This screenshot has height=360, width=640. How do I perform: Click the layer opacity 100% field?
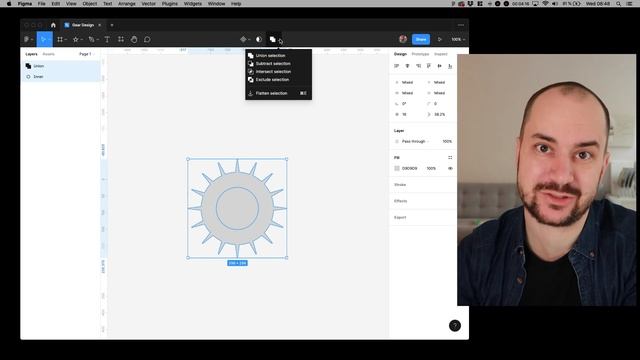coord(447,141)
